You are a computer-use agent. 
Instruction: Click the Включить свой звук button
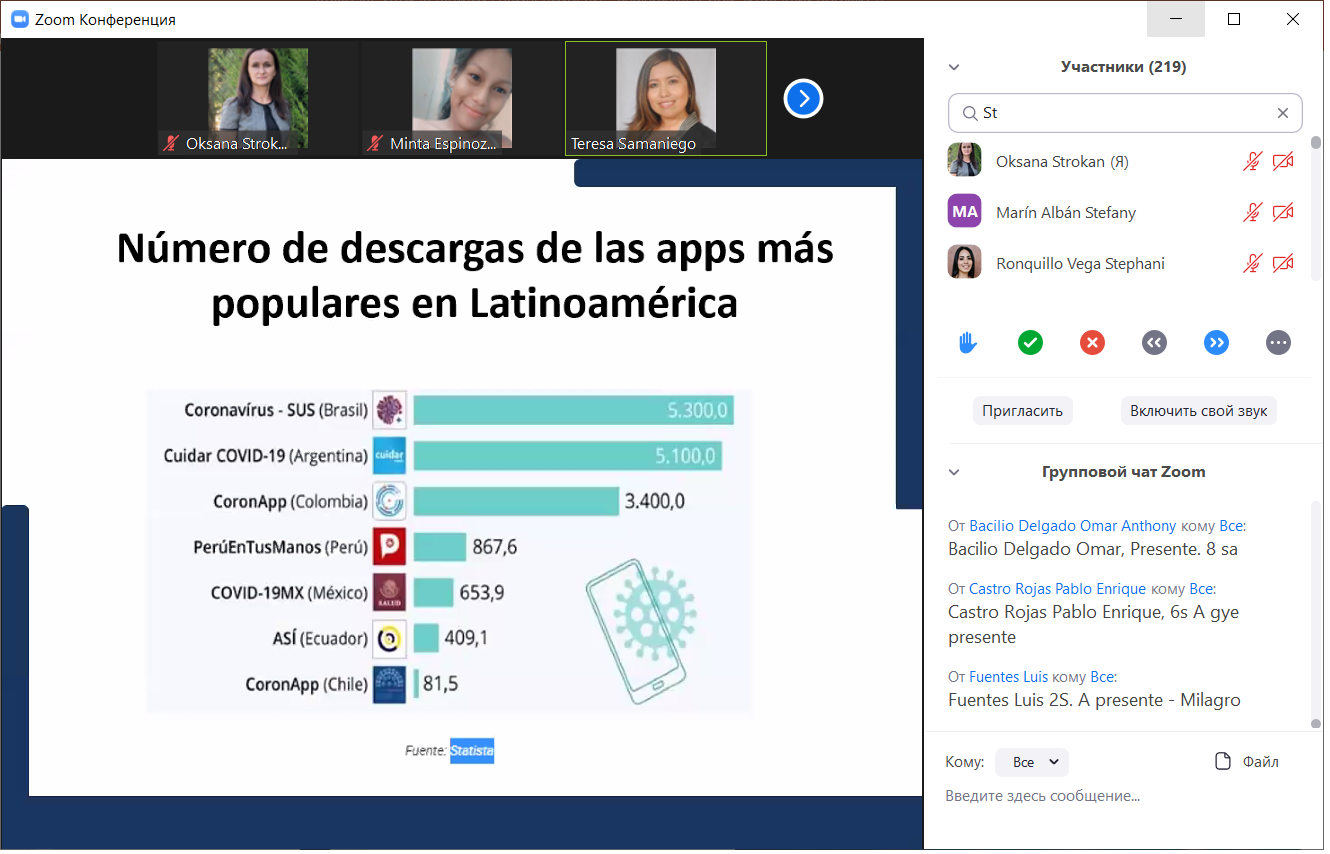point(1199,410)
